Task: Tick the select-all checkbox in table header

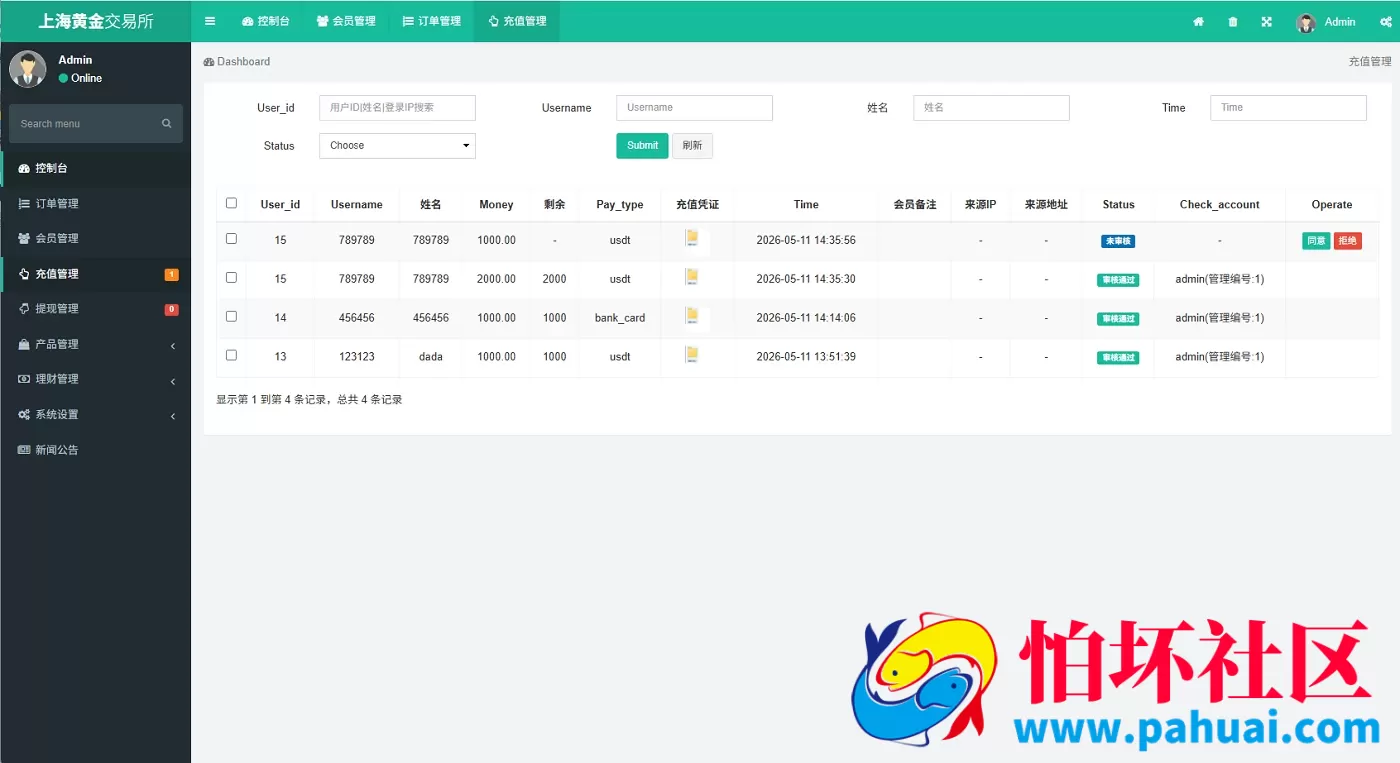Action: coord(231,203)
